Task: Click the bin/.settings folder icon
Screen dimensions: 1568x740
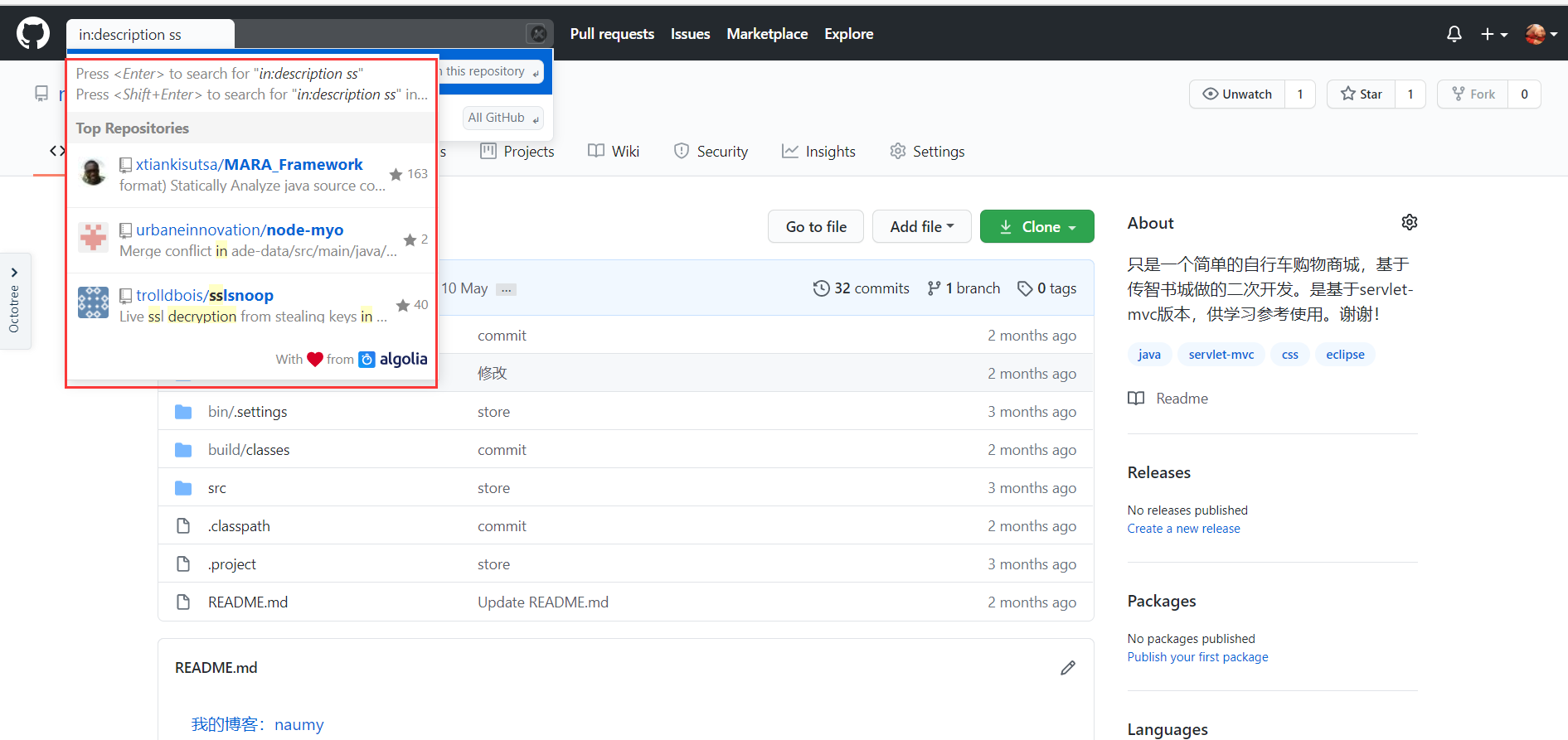Action: click(183, 412)
